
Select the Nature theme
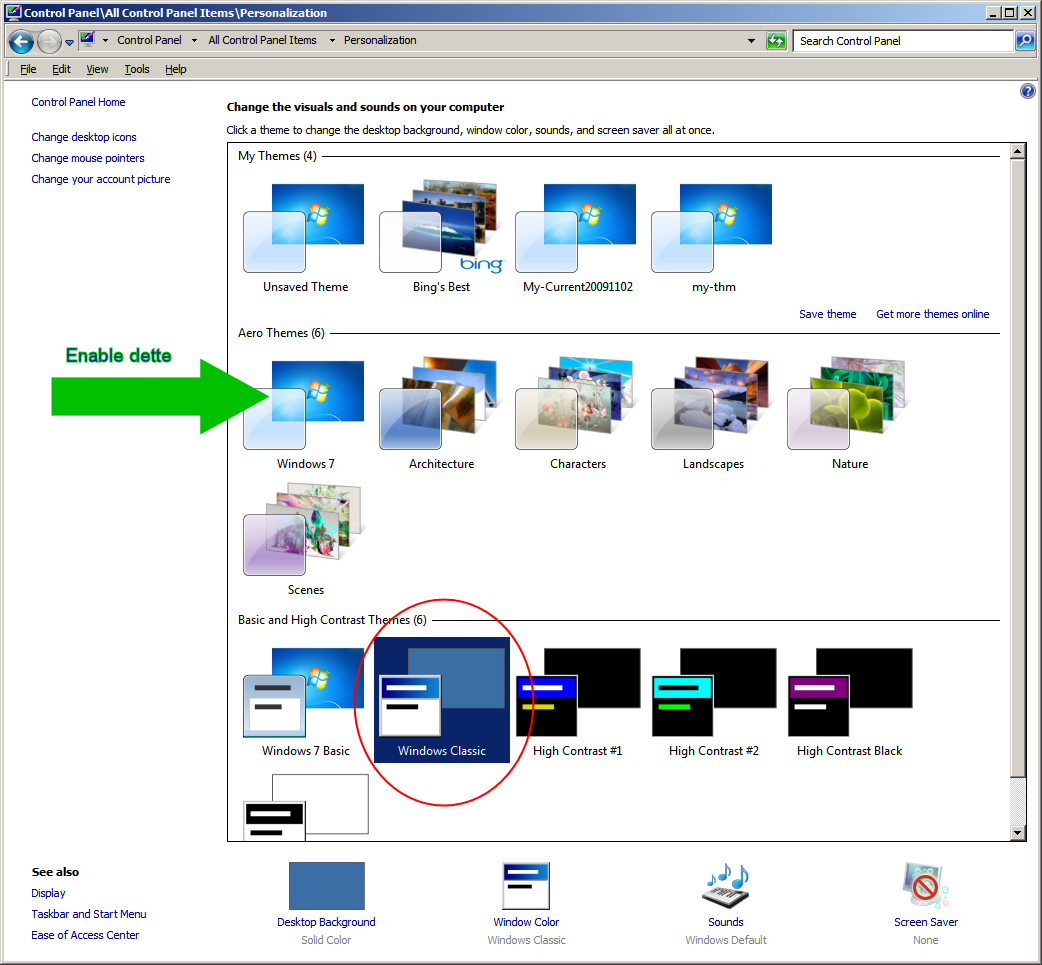pyautogui.click(x=849, y=415)
